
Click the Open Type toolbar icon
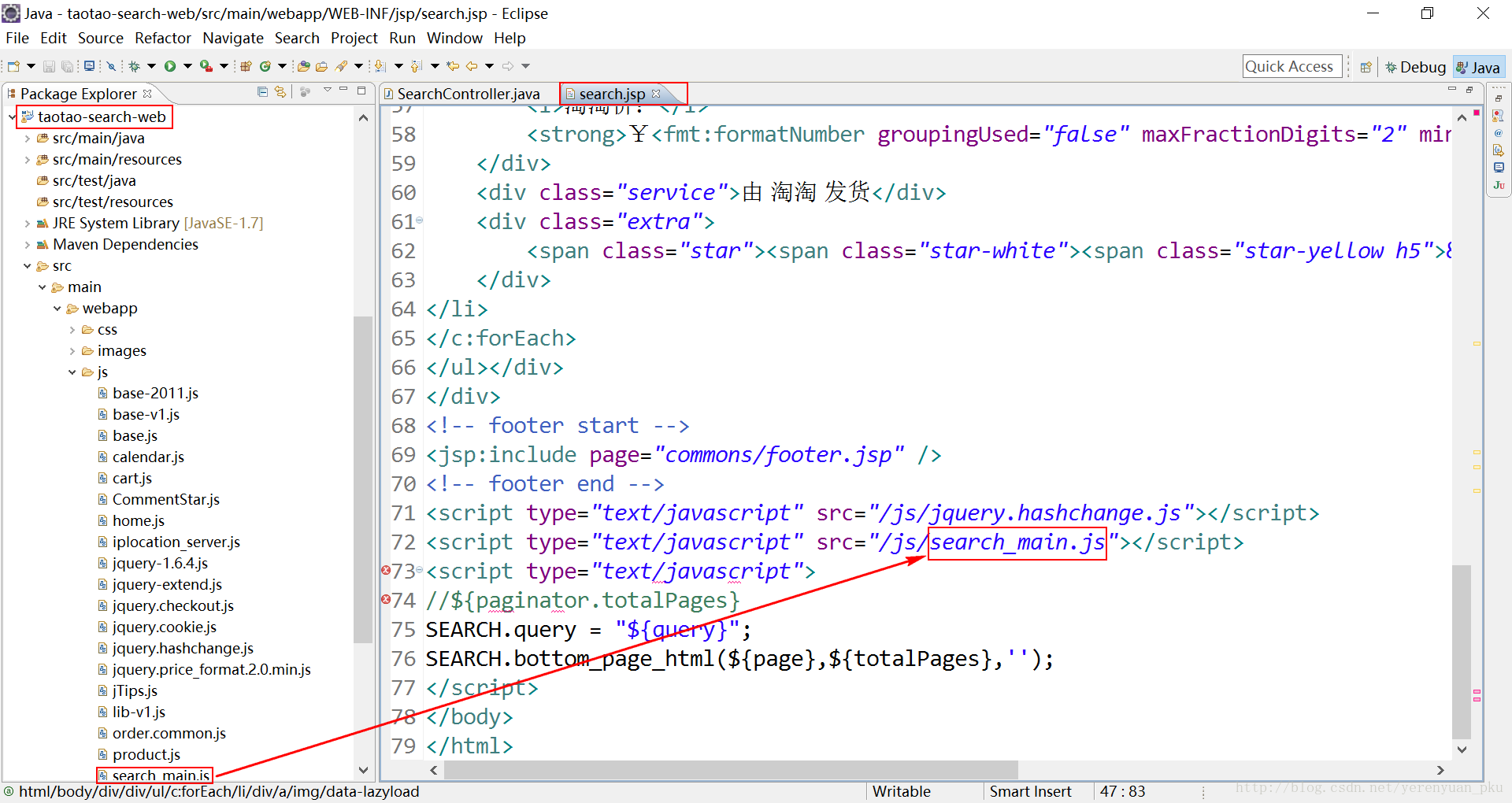tap(303, 66)
